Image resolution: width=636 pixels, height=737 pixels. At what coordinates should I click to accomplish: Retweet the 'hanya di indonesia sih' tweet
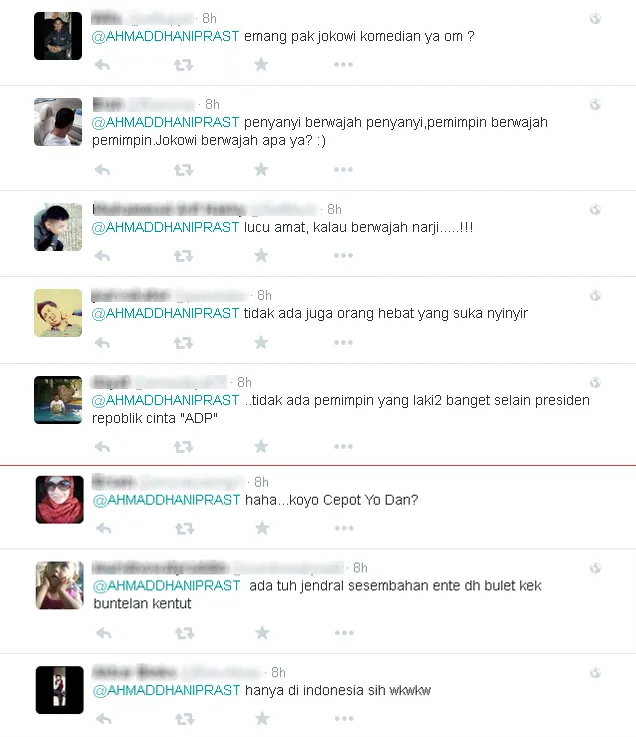pos(185,719)
